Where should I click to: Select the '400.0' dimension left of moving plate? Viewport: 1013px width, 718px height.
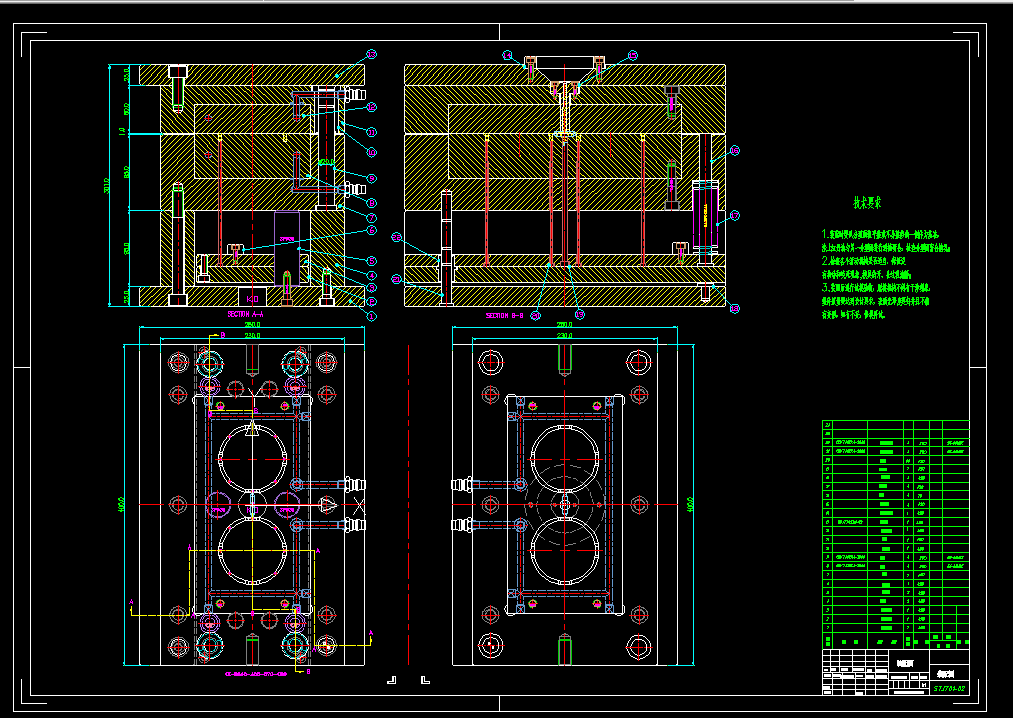pos(121,504)
